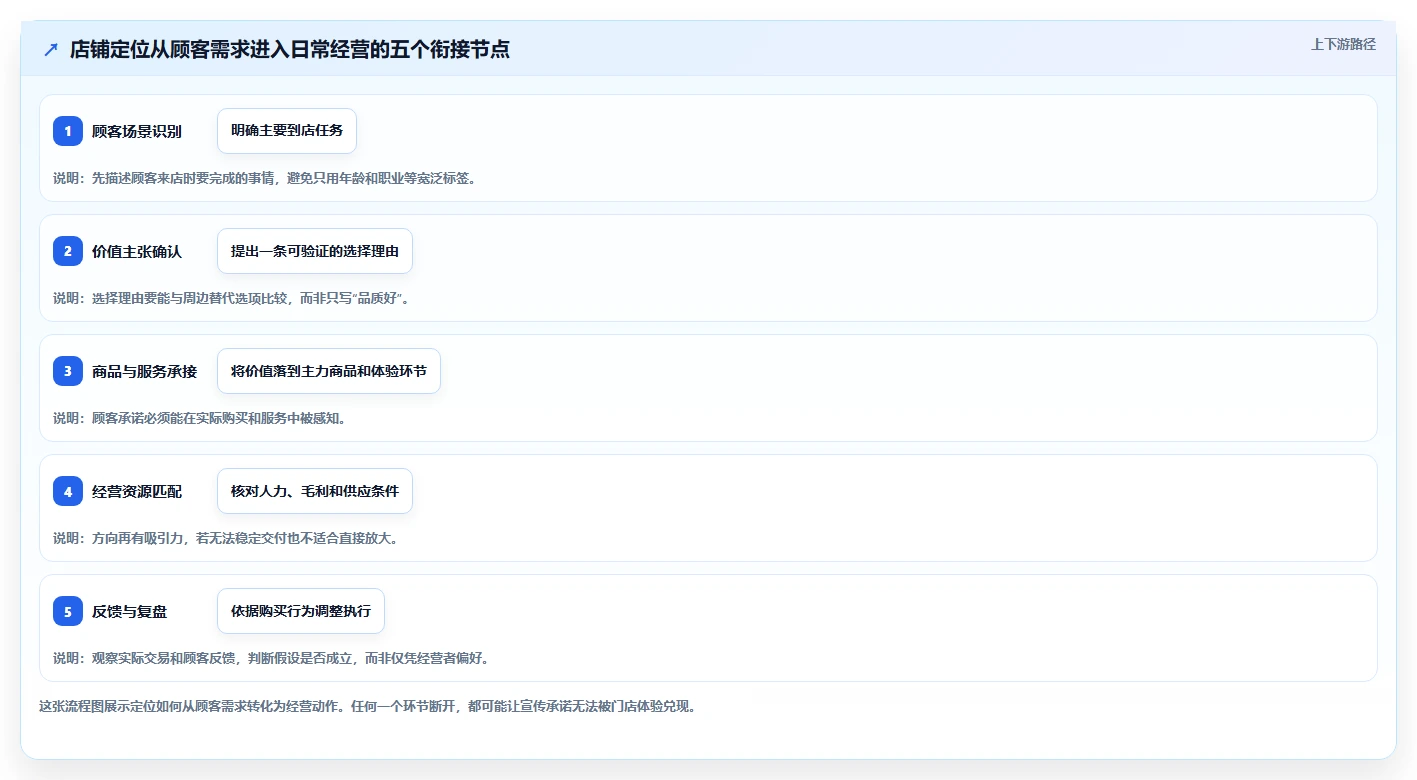Click the note starting 说明：顾客承诺必须能在实际购买
This screenshot has width=1417, height=780.
[200, 418]
